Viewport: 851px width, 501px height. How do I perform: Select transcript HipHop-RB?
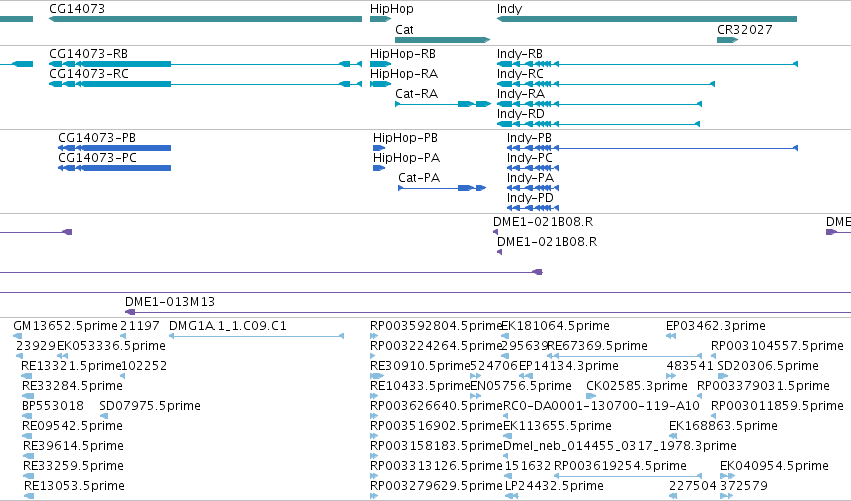click(380, 64)
